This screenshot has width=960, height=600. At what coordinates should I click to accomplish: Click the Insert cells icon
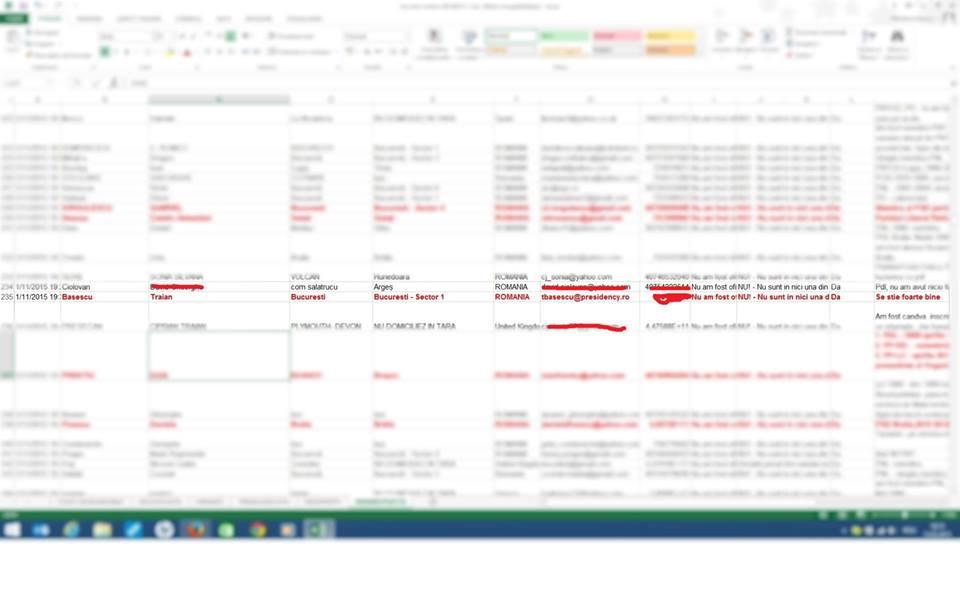(722, 39)
